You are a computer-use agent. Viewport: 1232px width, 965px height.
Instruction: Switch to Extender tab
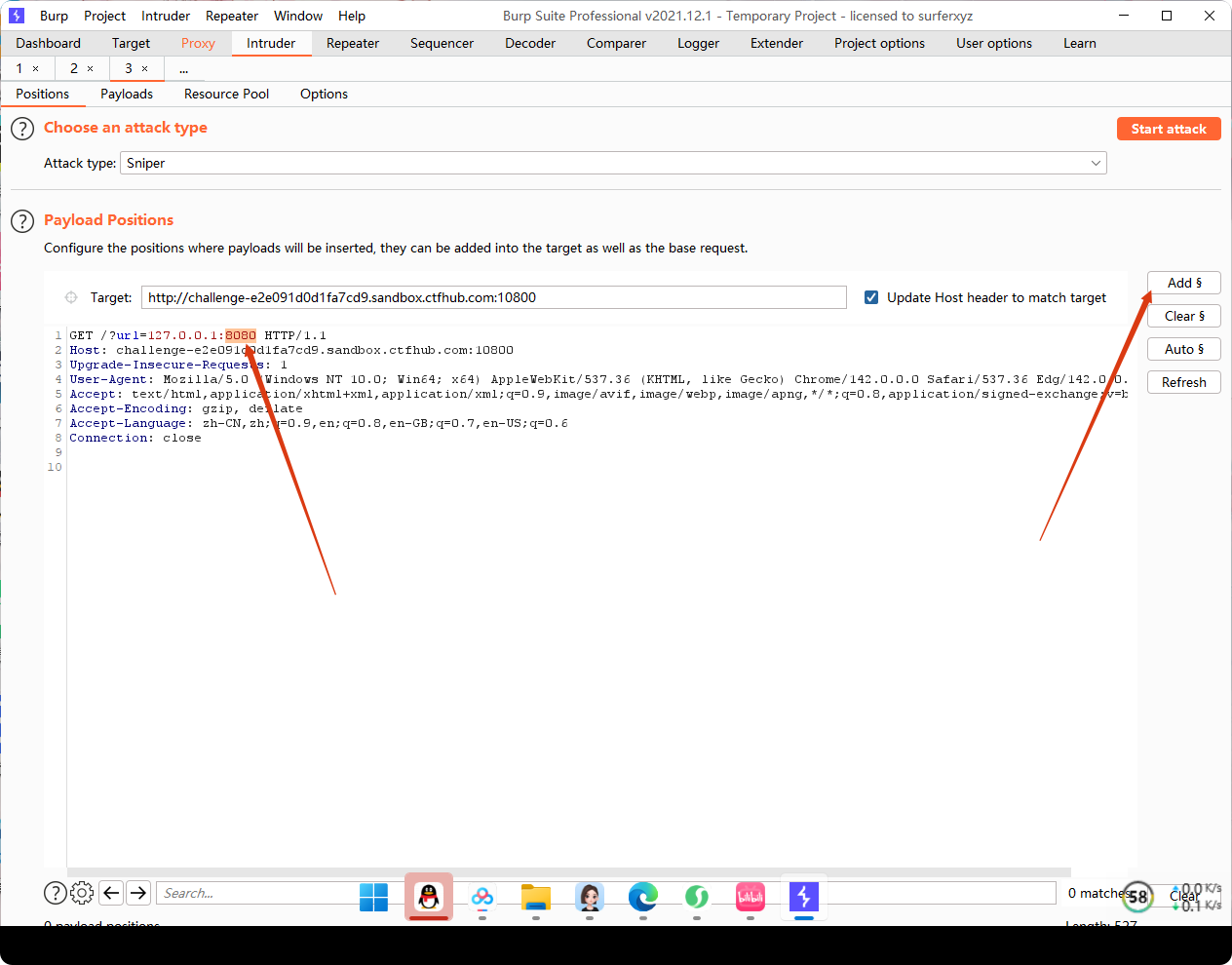[x=777, y=43]
